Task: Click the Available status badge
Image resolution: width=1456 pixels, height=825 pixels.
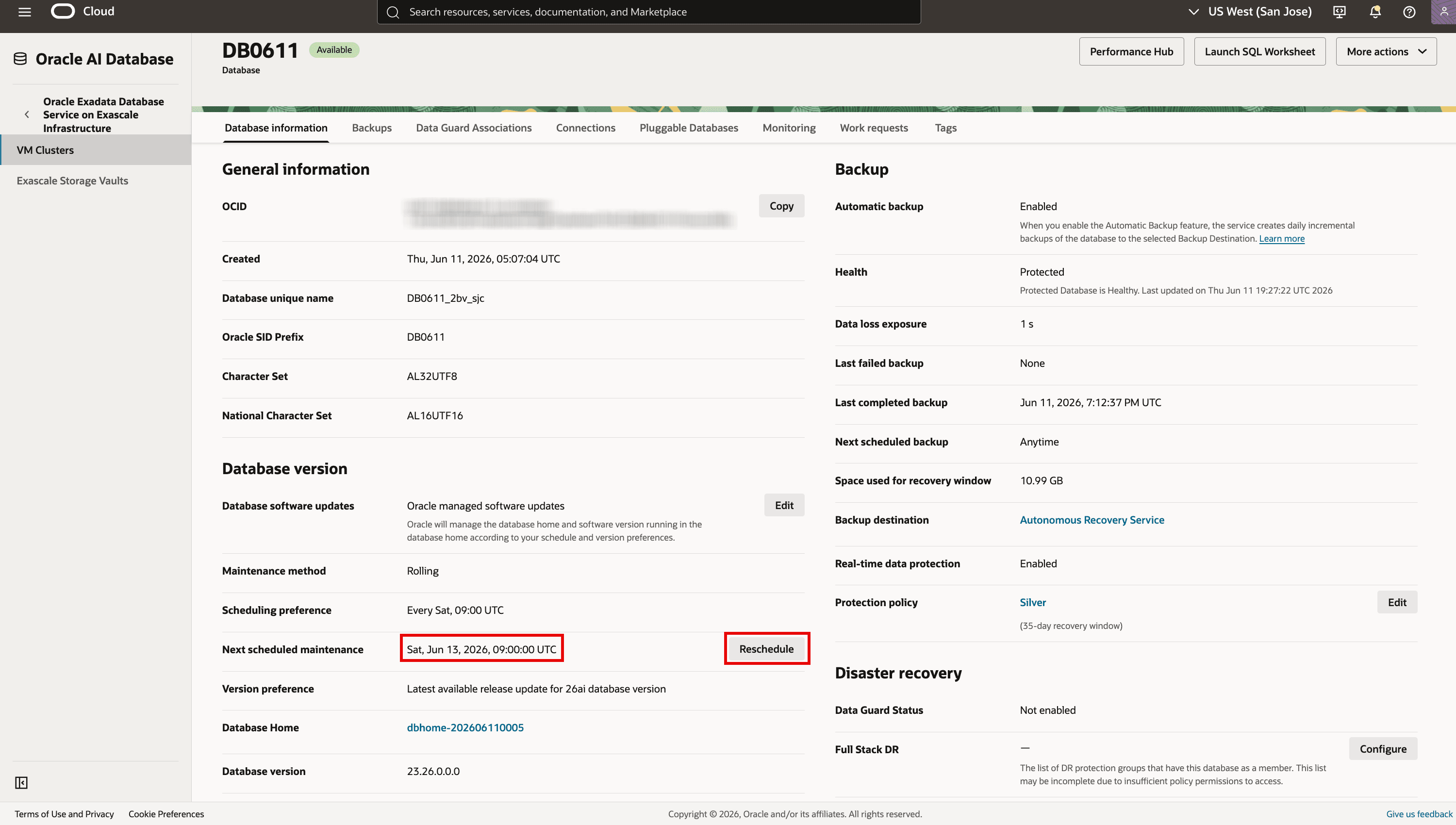Action: [334, 50]
